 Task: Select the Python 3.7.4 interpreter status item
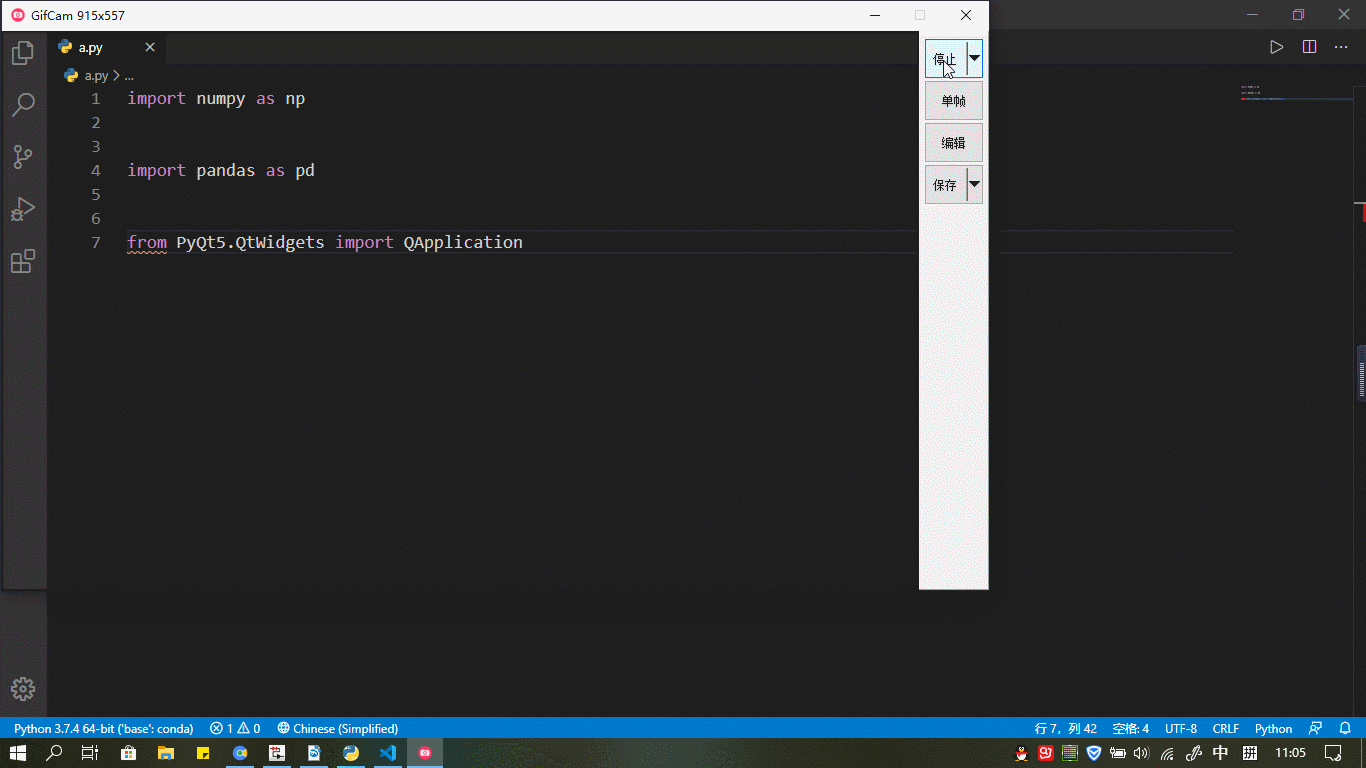104,728
